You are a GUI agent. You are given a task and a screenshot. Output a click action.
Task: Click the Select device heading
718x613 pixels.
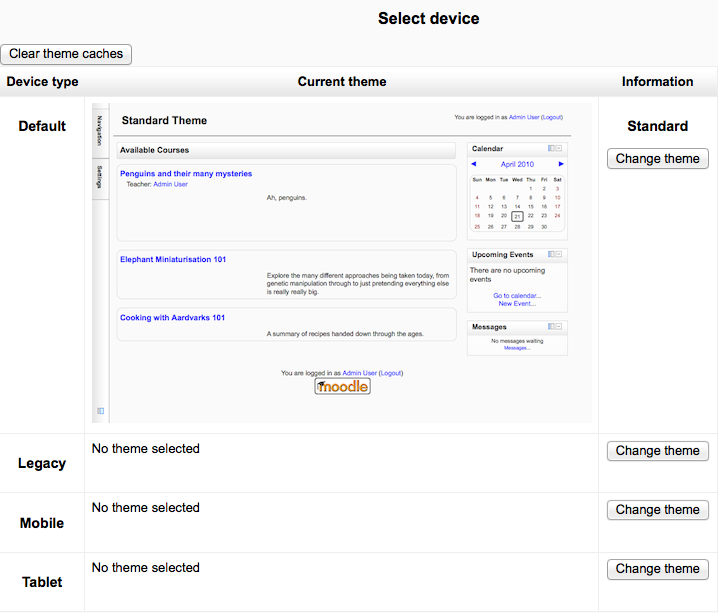pos(429,19)
